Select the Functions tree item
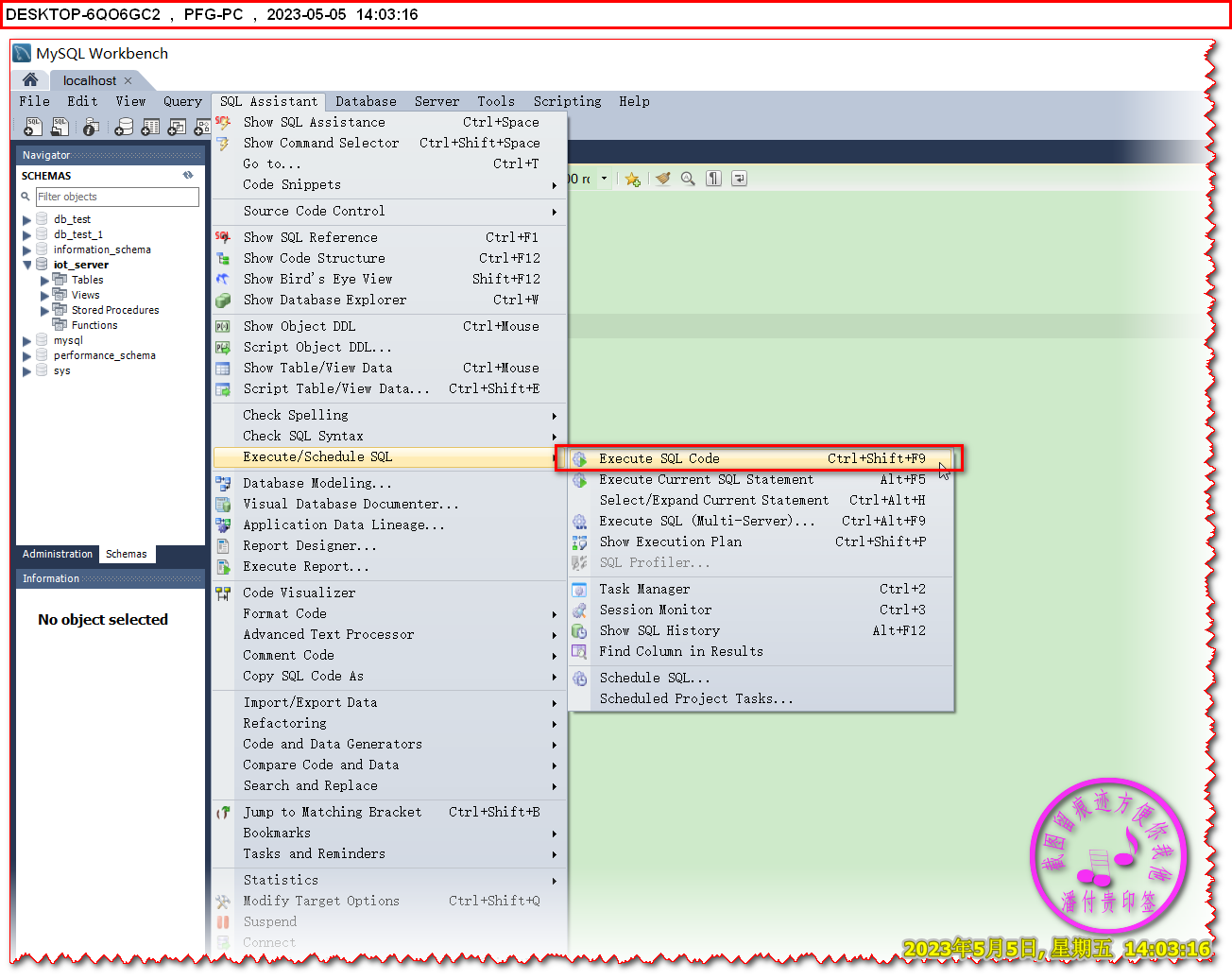This screenshot has width=1232, height=980. point(94,325)
